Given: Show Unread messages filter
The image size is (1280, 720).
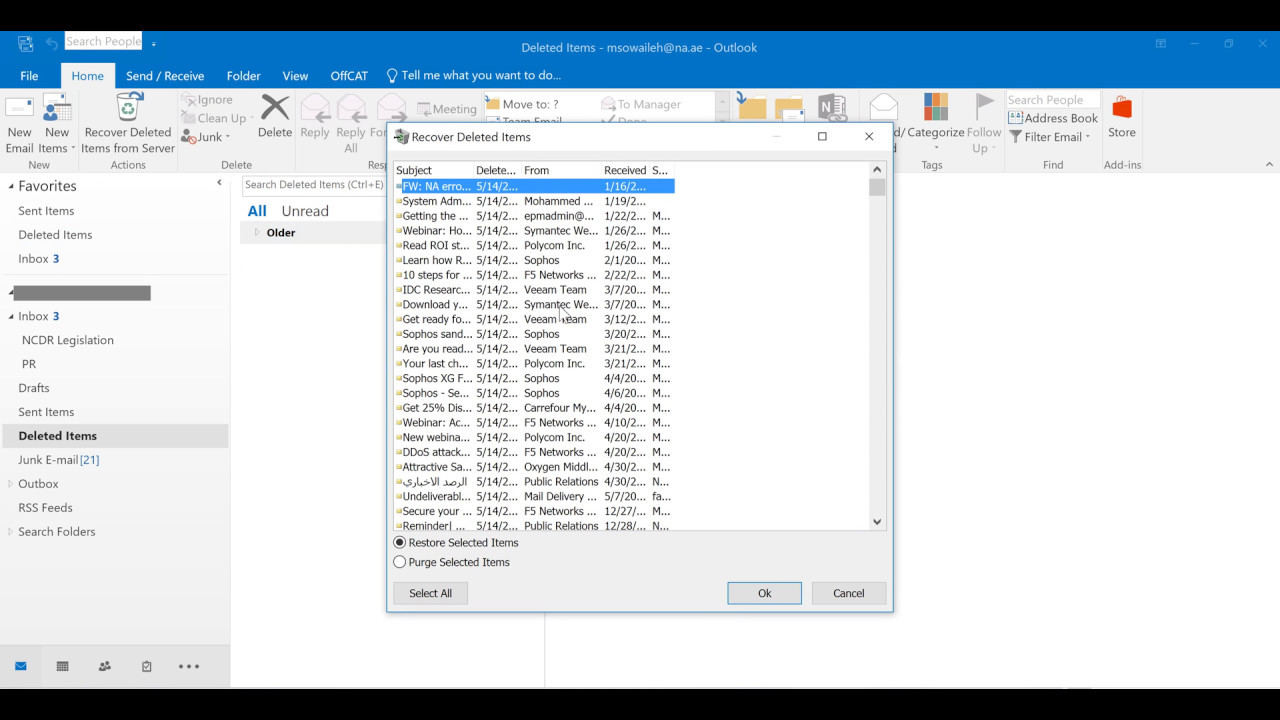Looking at the screenshot, I should point(305,211).
